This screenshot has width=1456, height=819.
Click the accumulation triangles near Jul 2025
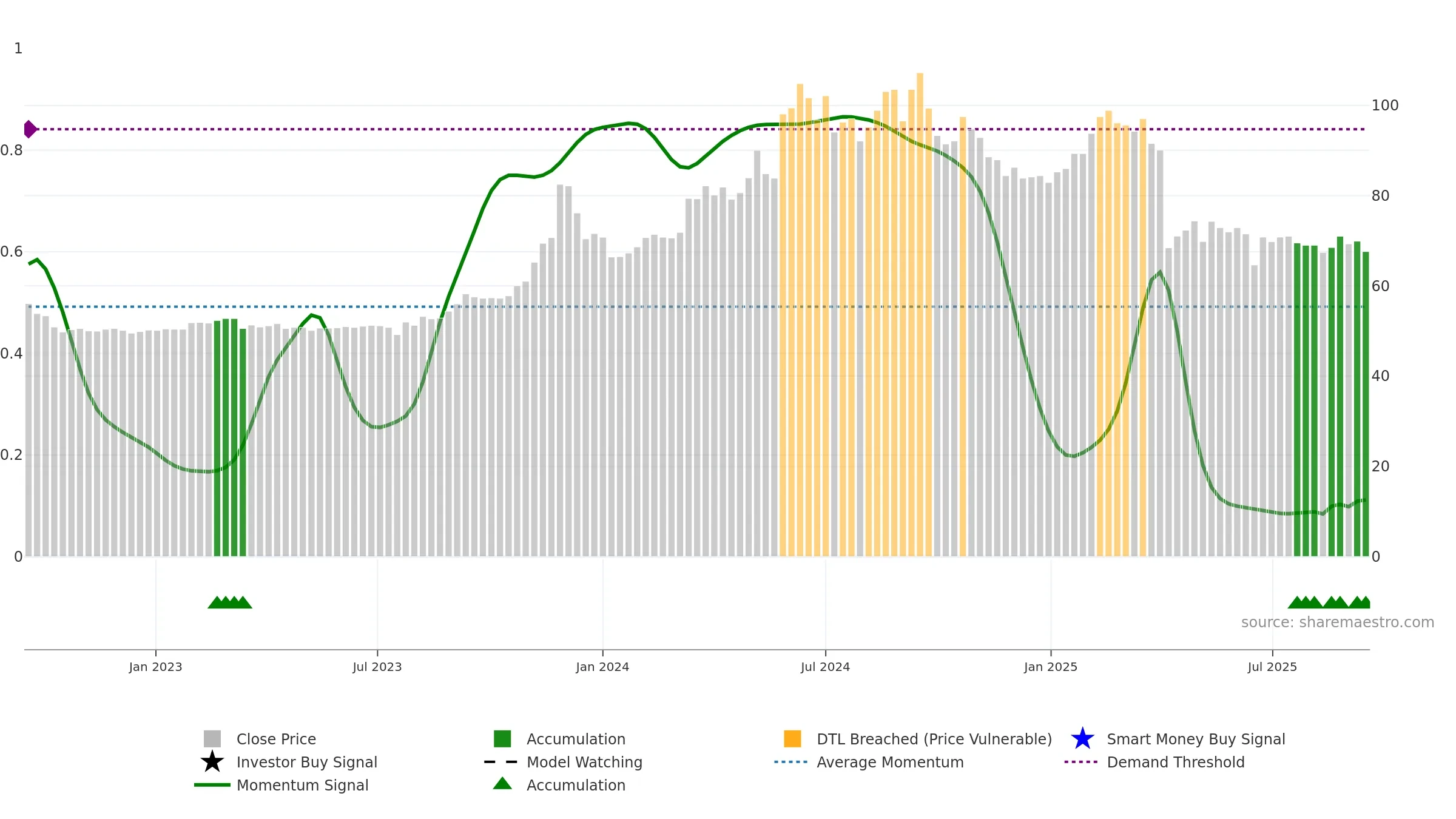pyautogui.click(x=1329, y=602)
